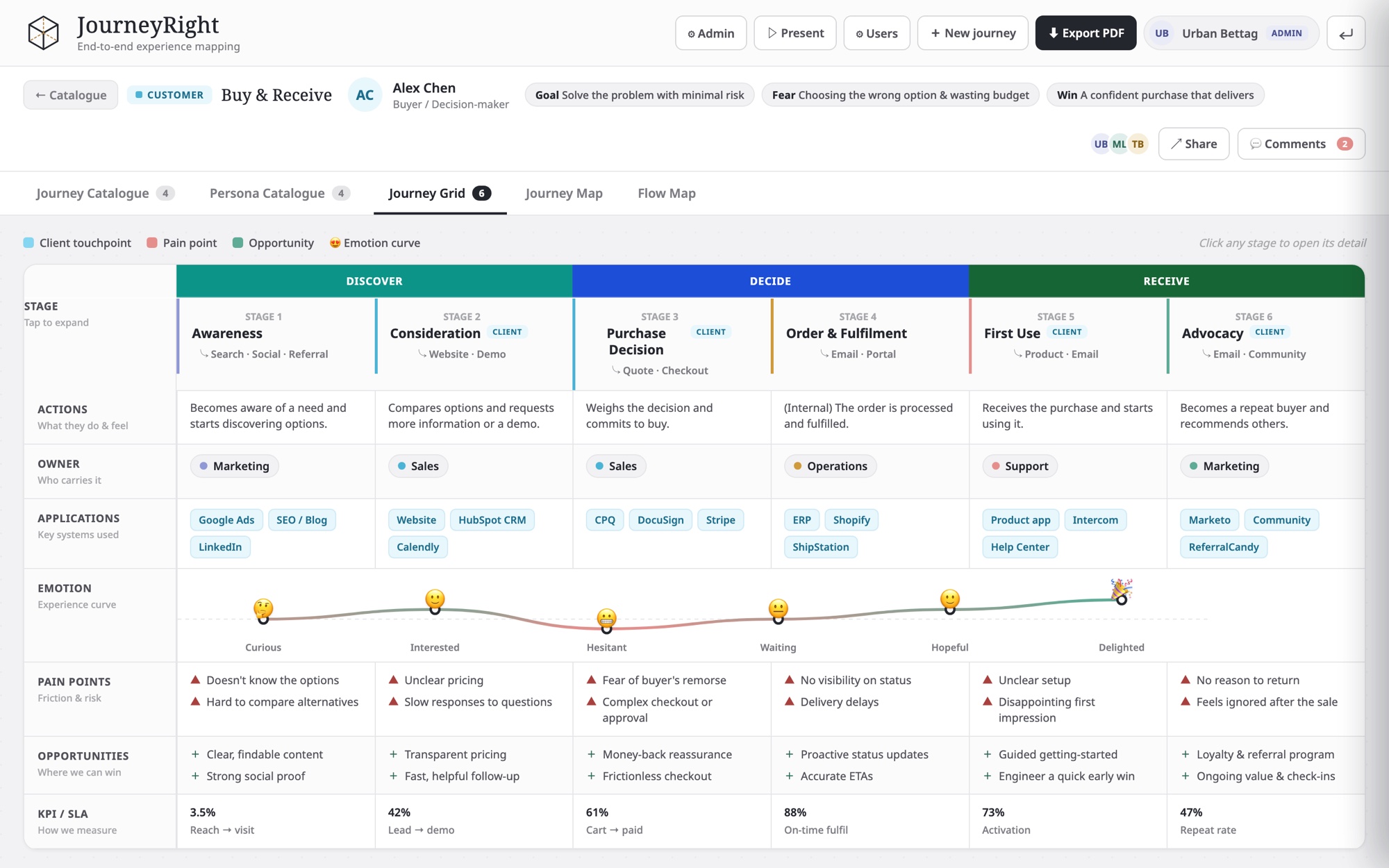Share this journey
Image resolution: width=1389 pixels, height=868 pixels.
pyautogui.click(x=1193, y=144)
